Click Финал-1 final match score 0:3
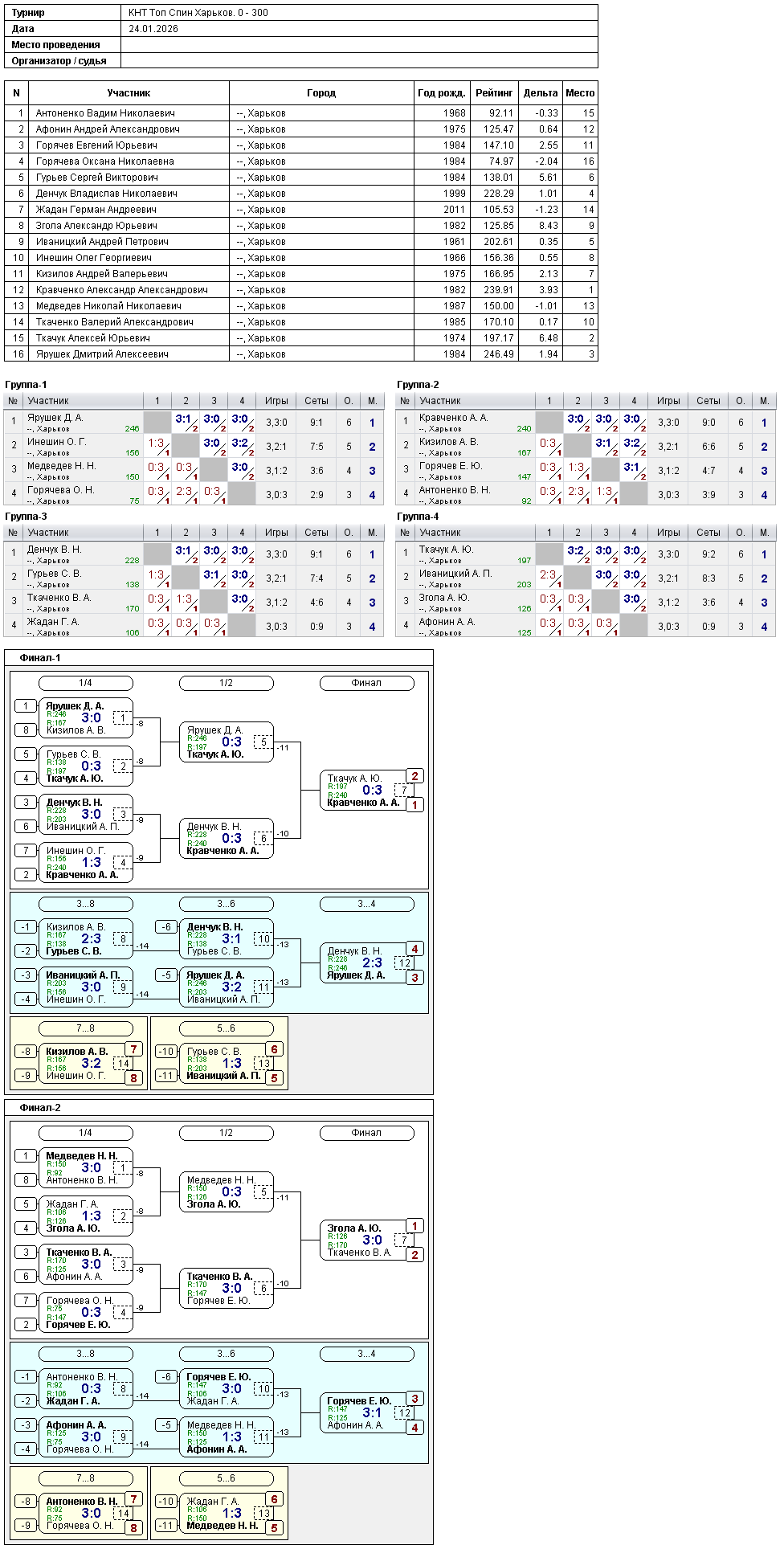 [x=372, y=790]
